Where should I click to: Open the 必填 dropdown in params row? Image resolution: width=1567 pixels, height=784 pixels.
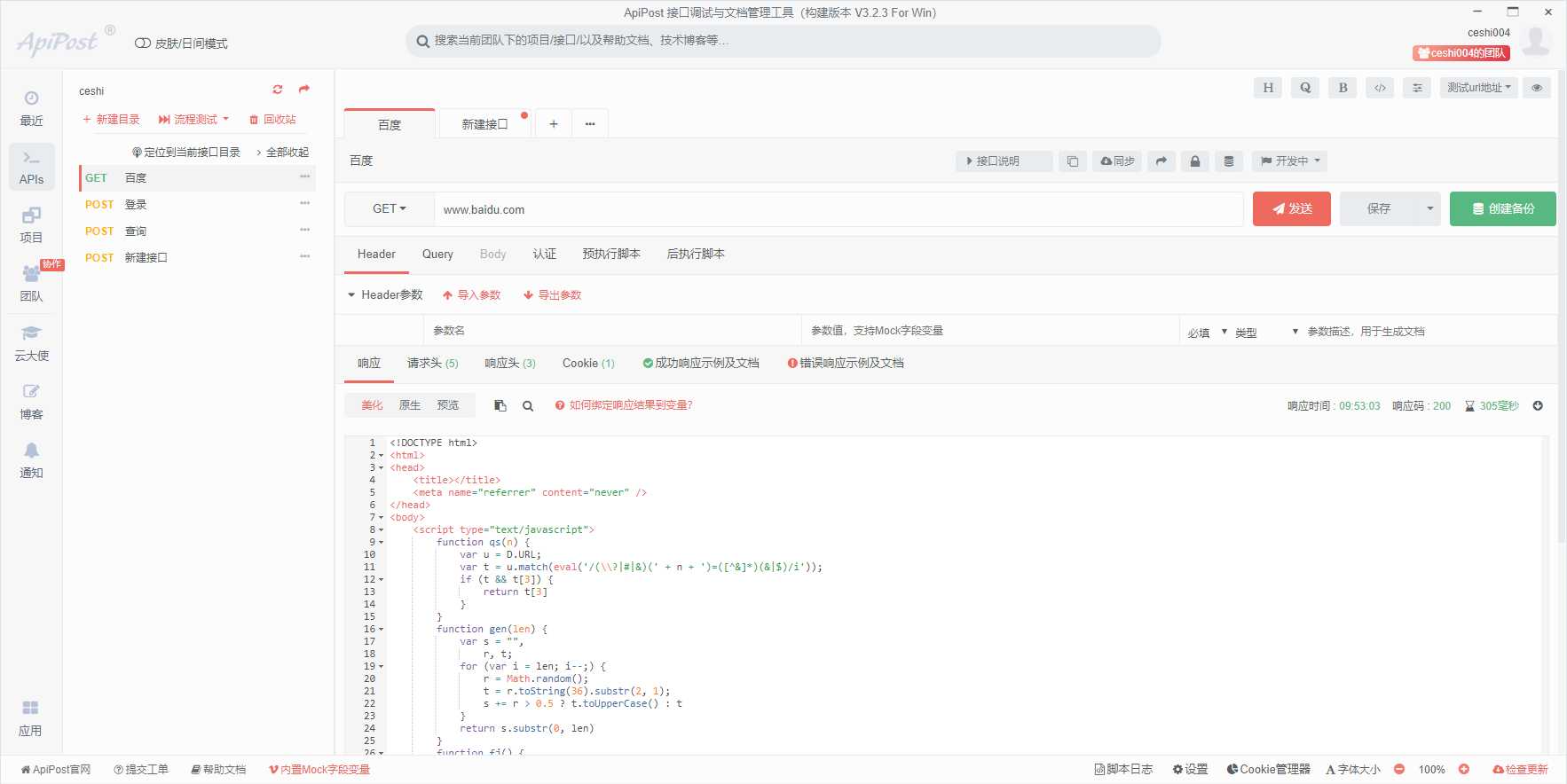coord(1208,332)
